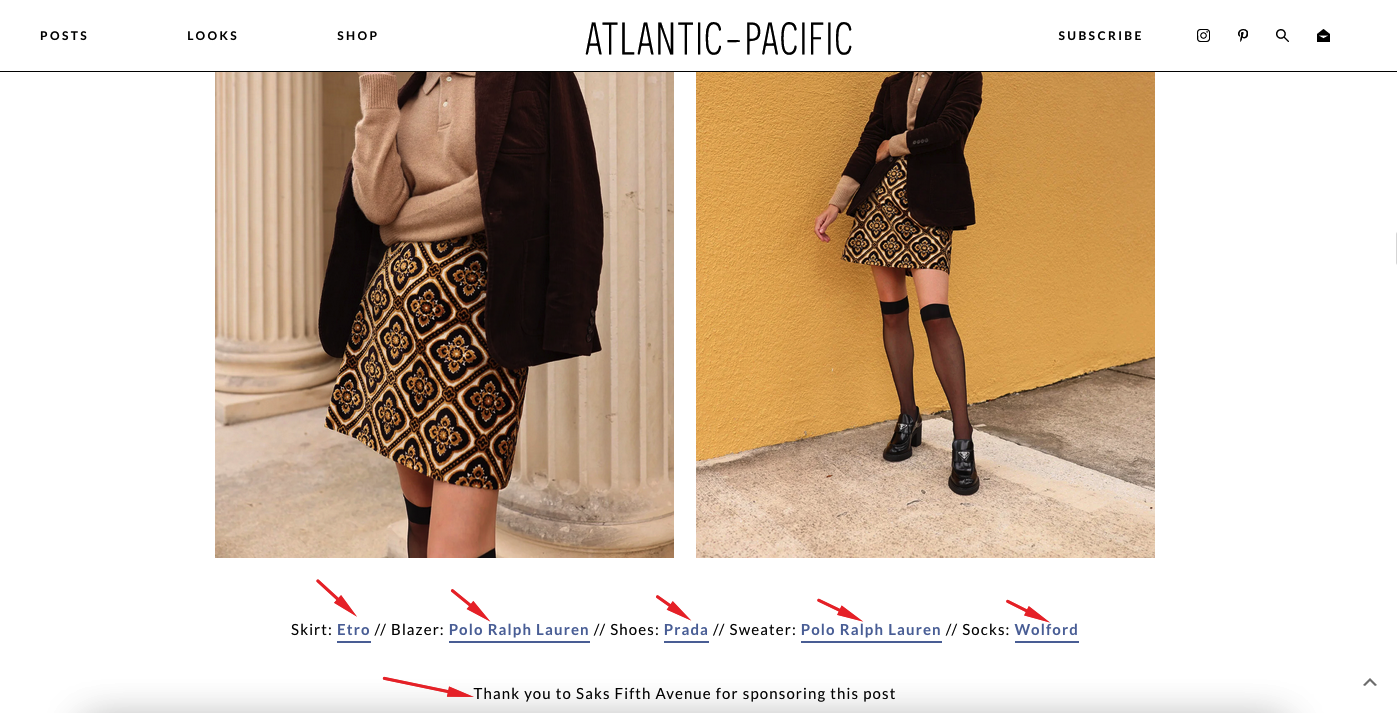Viewport: 1397px width, 713px height.
Task: Click the envelope mail icon
Action: coord(1323,36)
